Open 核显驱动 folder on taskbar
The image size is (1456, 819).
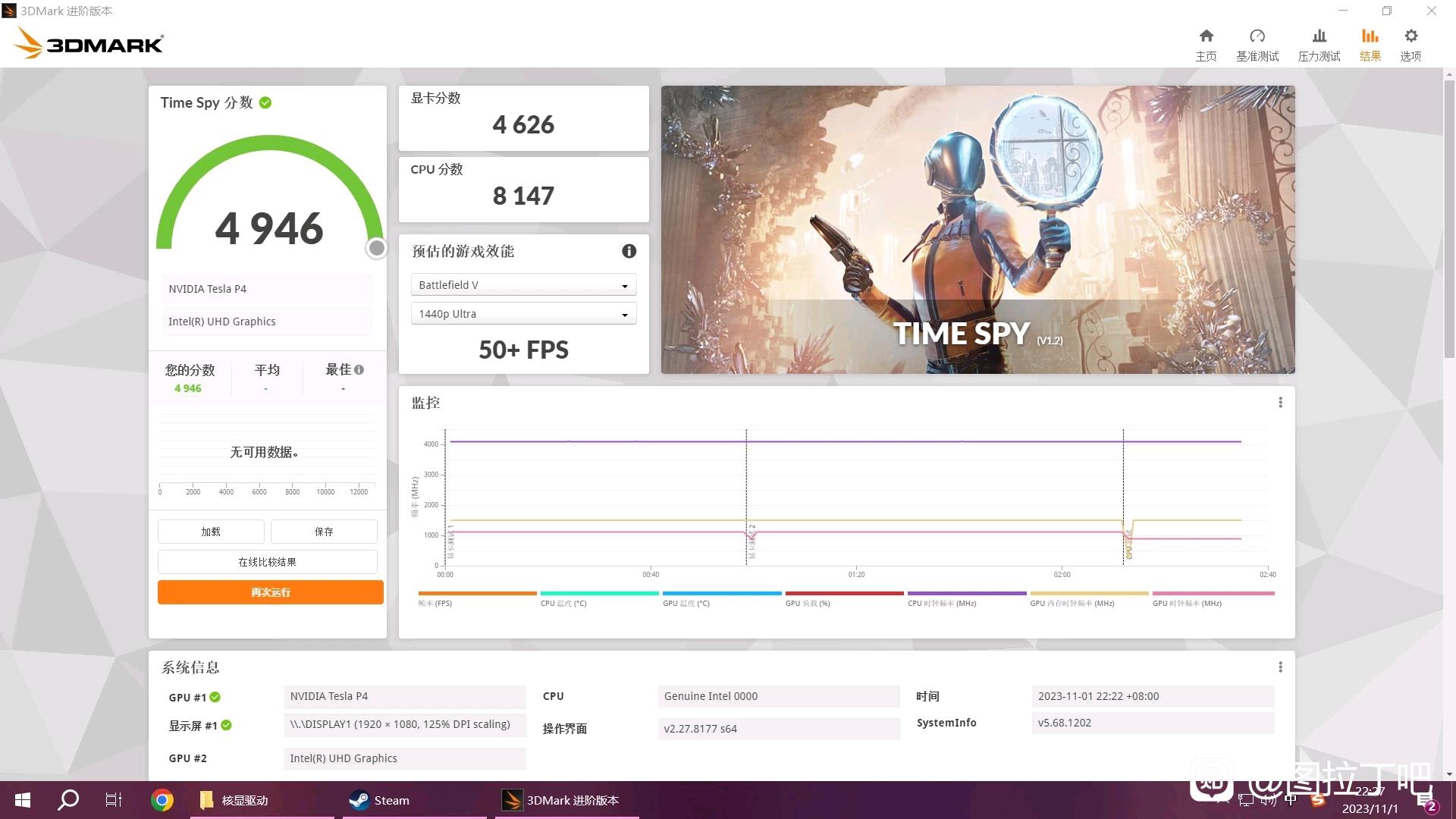(262, 800)
